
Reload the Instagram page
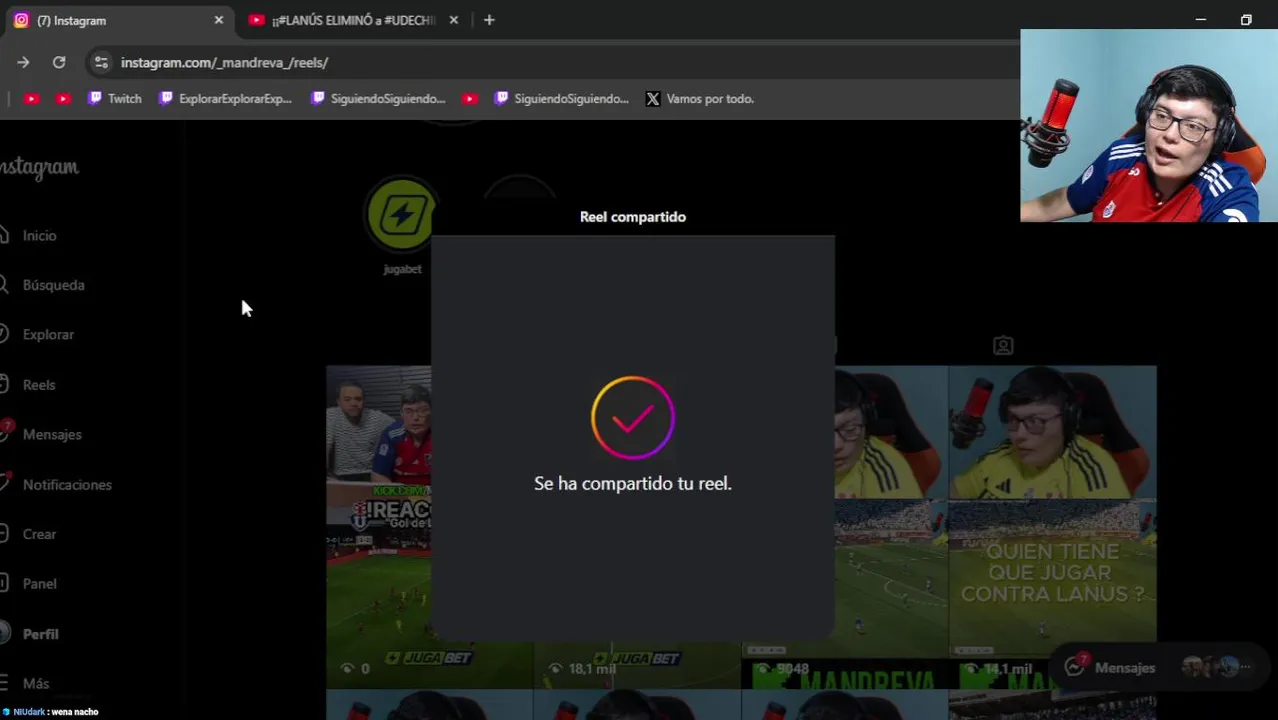click(x=59, y=62)
